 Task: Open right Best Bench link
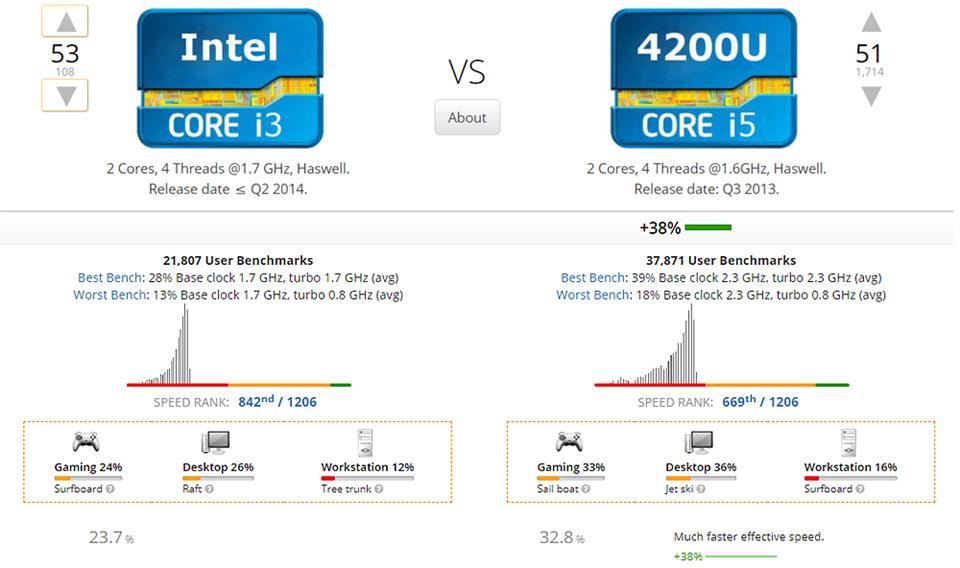tap(593, 277)
